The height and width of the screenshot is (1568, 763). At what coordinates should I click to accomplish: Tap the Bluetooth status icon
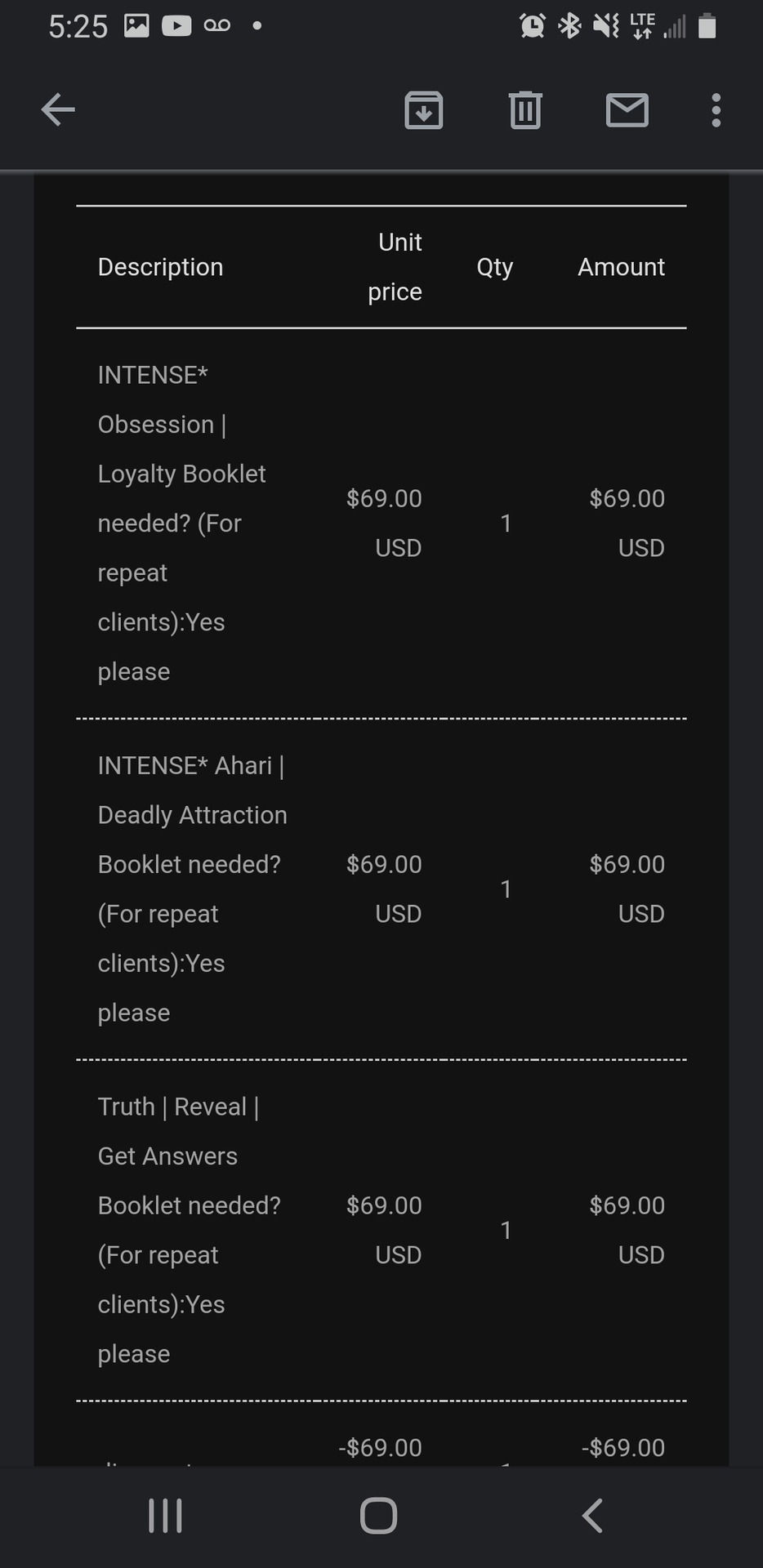pyautogui.click(x=569, y=26)
